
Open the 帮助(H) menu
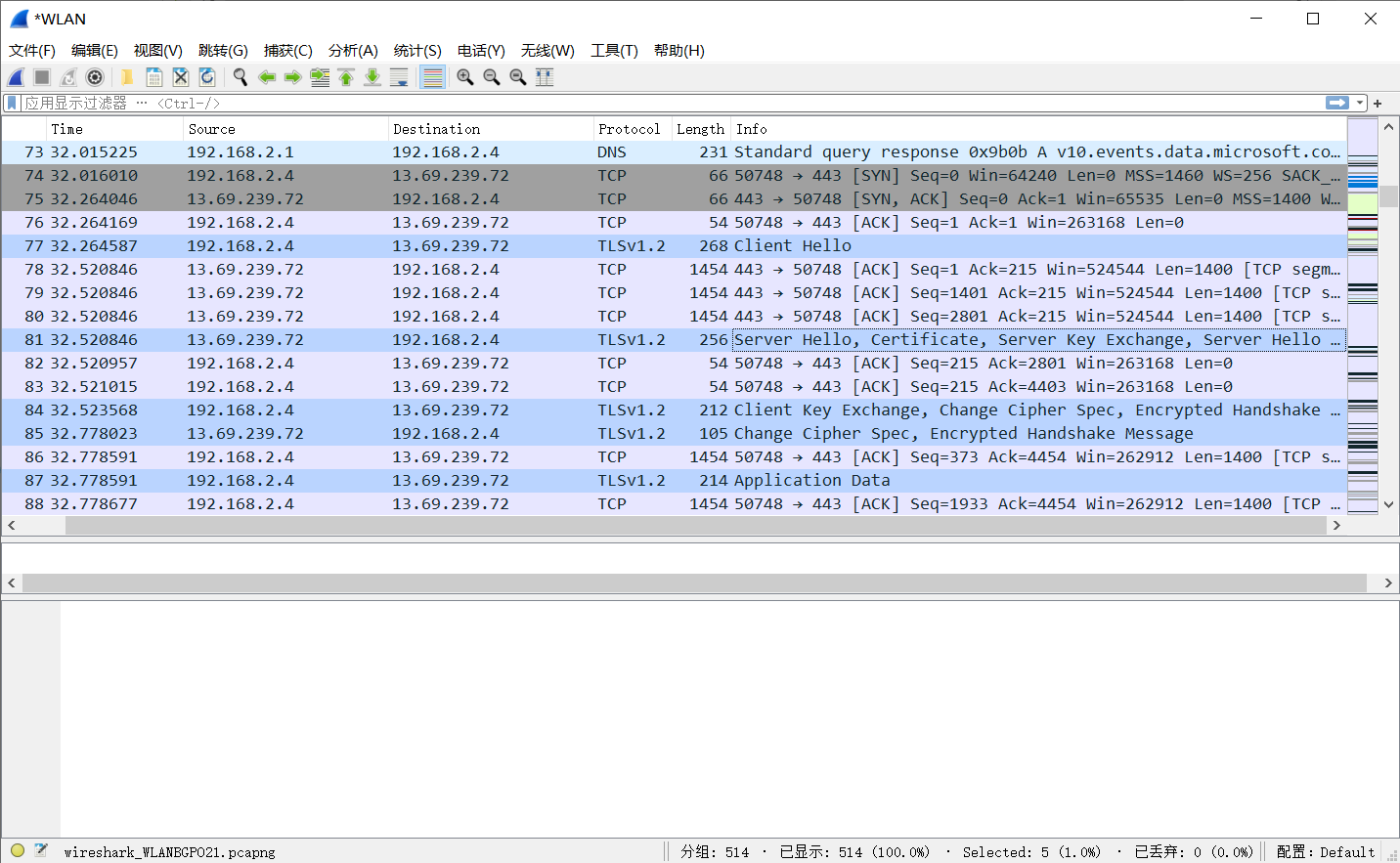pyautogui.click(x=679, y=50)
